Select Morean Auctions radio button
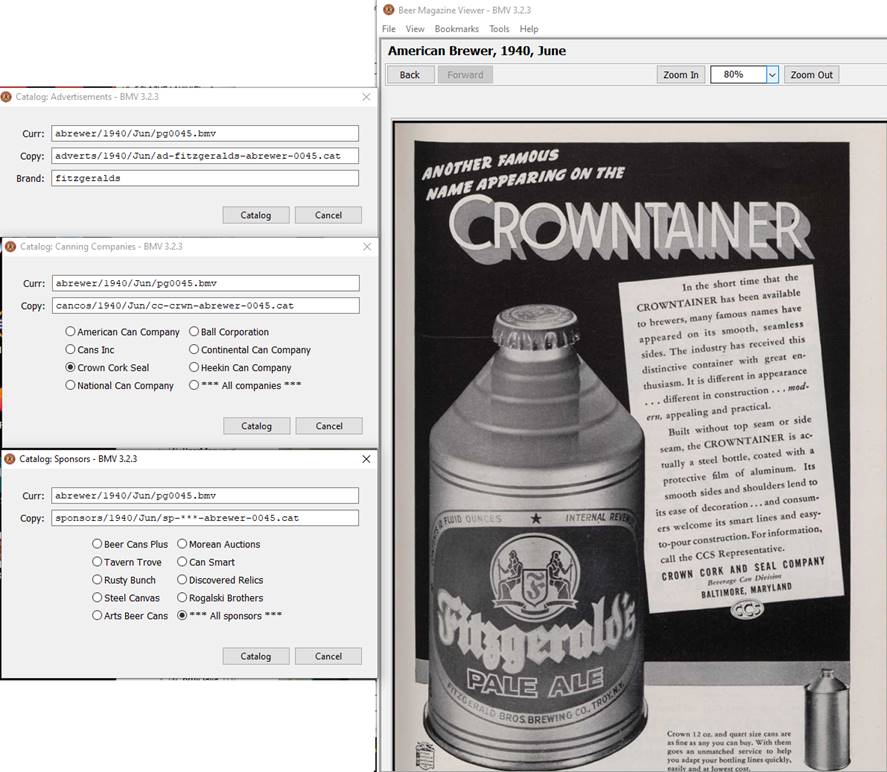 point(182,544)
